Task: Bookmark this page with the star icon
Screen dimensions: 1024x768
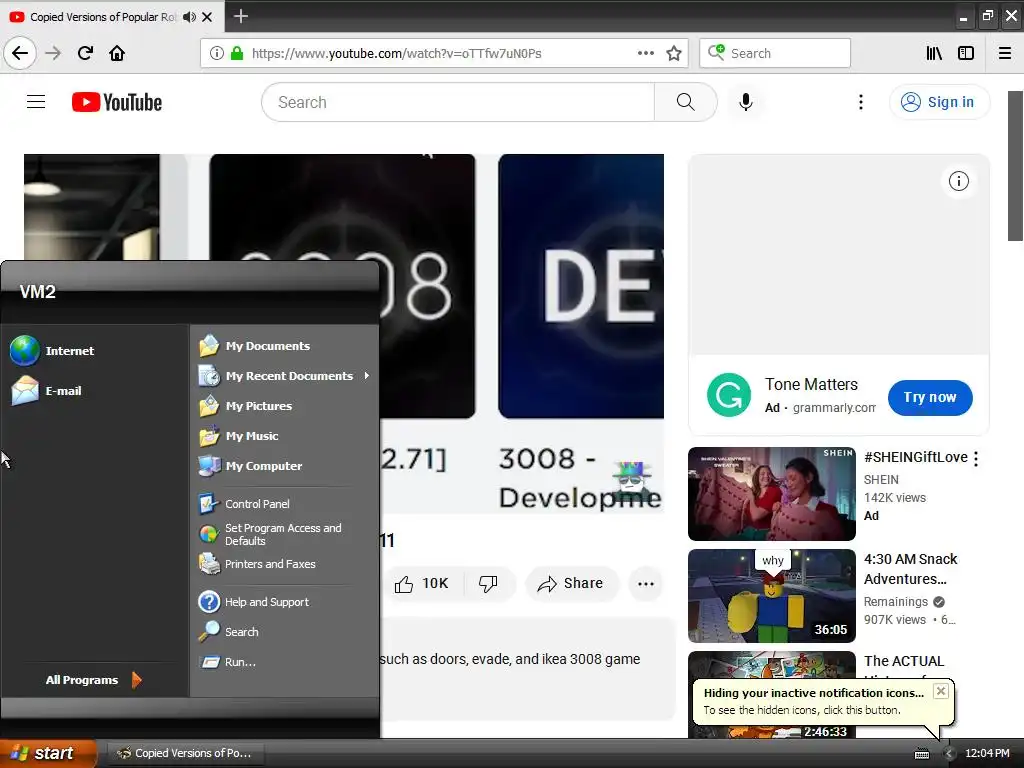Action: (x=674, y=54)
